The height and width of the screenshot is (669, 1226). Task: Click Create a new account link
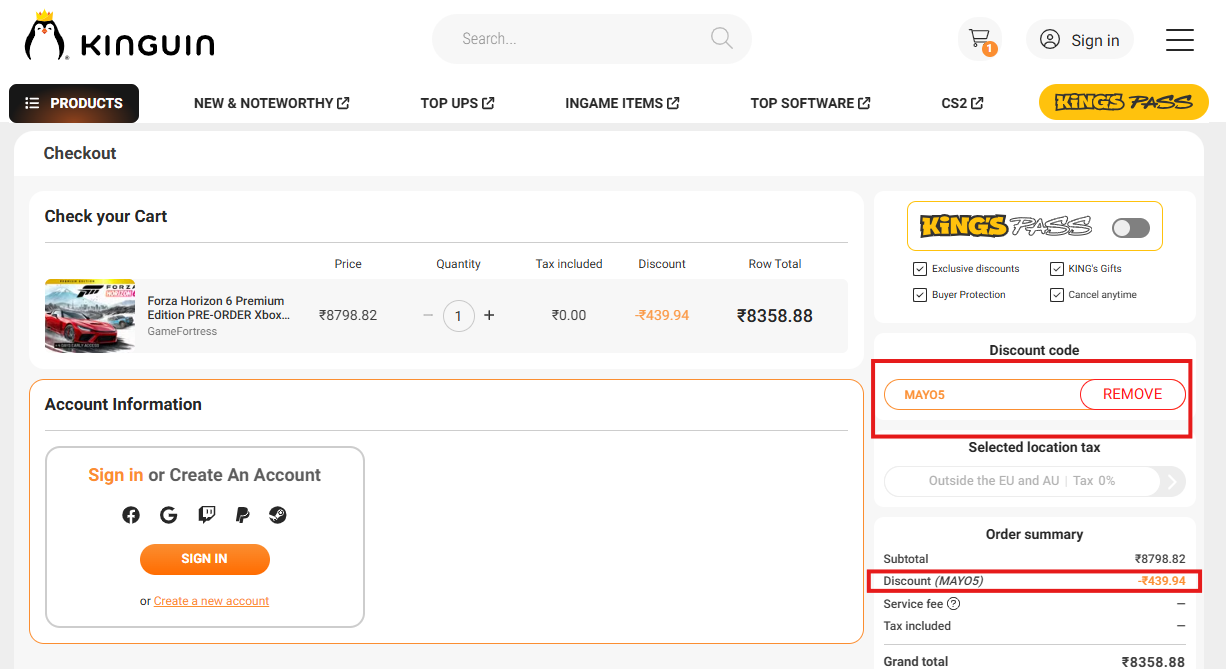coord(211,601)
